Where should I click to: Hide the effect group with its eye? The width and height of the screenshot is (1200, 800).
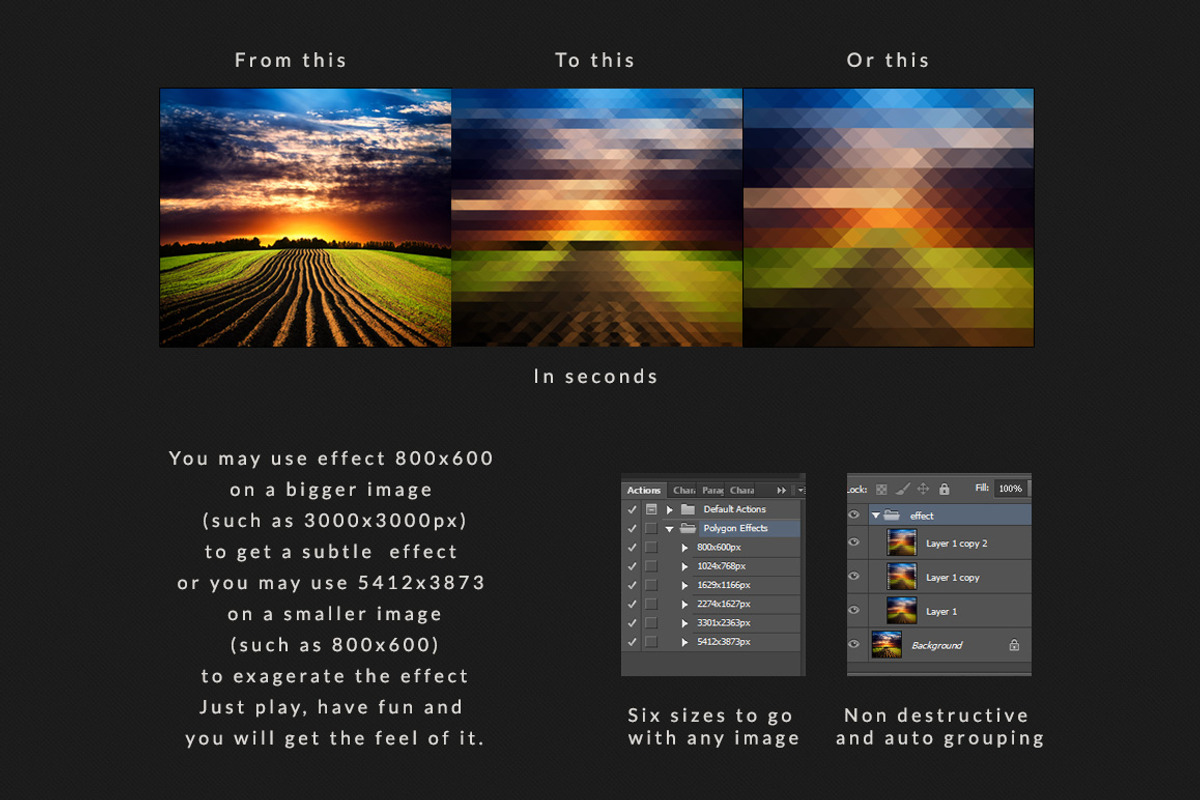854,515
